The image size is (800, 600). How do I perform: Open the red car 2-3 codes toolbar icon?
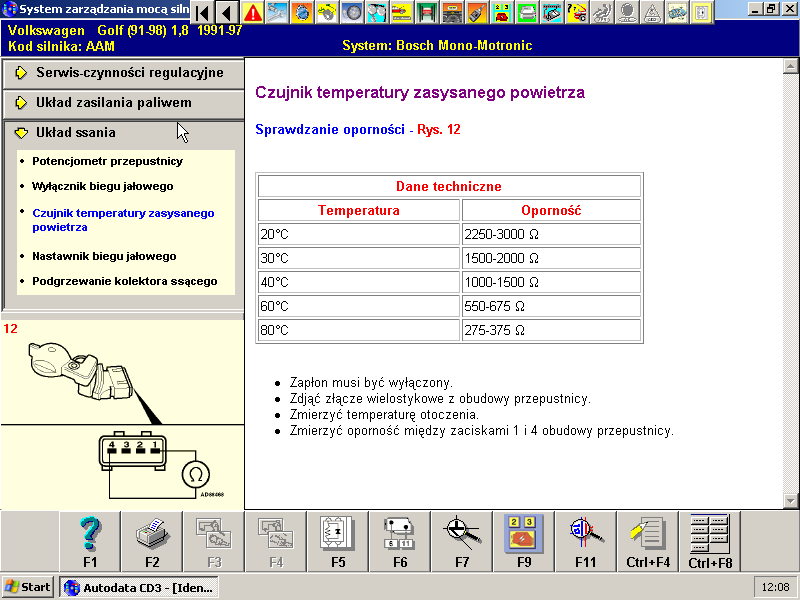point(502,13)
